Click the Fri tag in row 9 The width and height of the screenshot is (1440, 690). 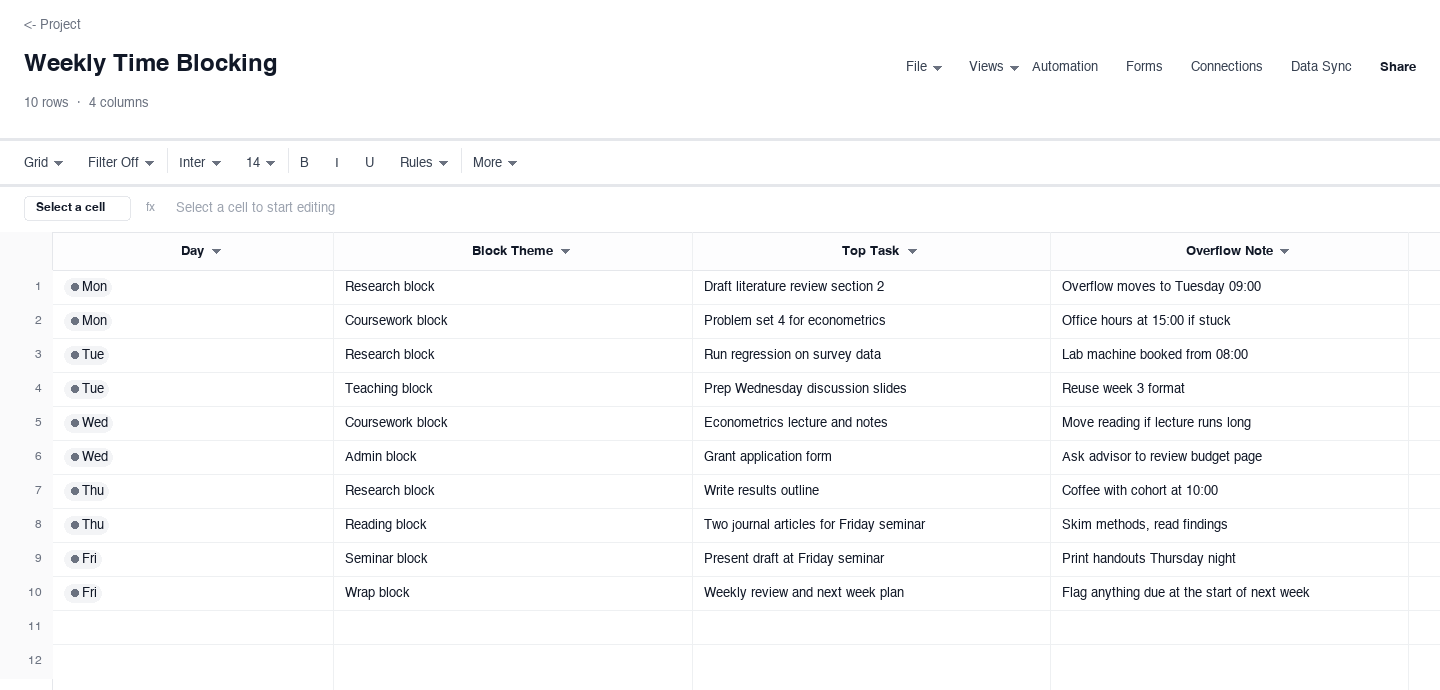coord(83,559)
